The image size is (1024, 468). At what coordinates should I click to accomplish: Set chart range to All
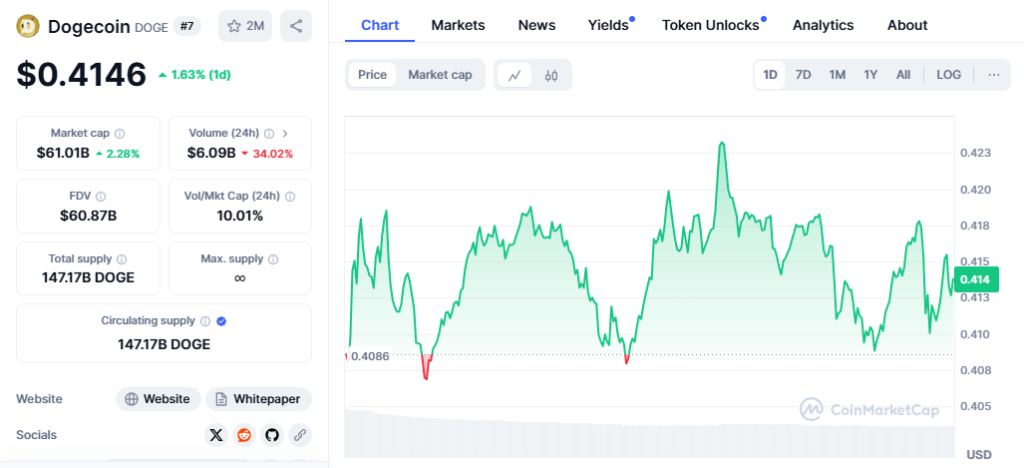coord(903,75)
